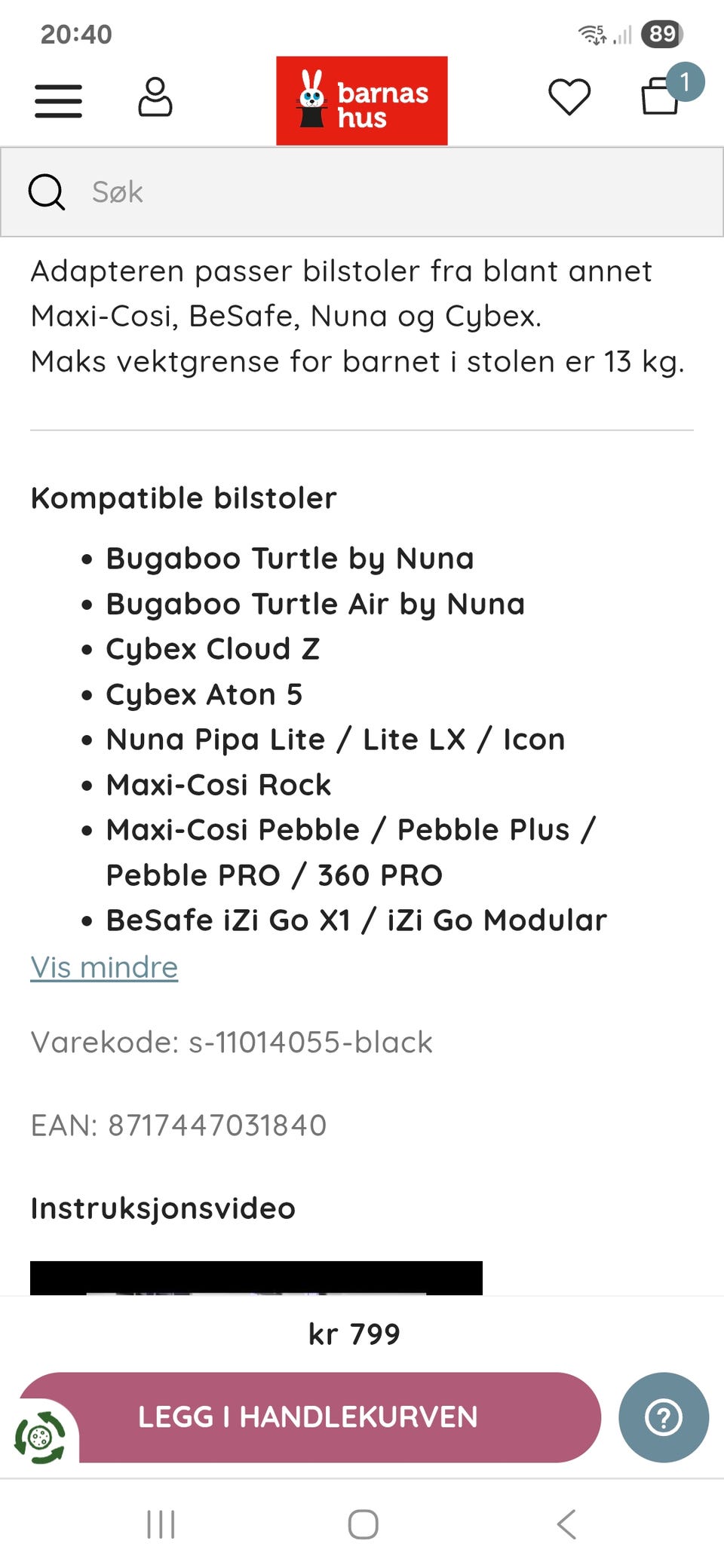Tap the search magnifier icon
724x1568 pixels.
(x=47, y=192)
